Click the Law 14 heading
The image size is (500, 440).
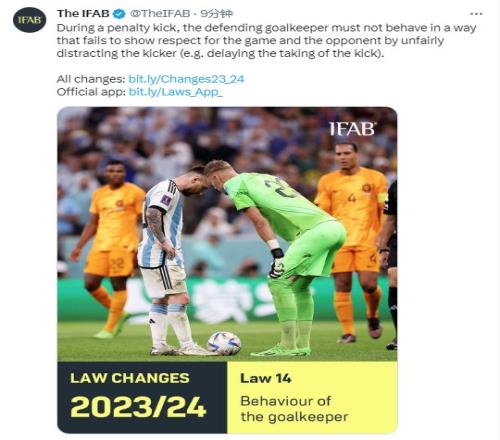266,378
